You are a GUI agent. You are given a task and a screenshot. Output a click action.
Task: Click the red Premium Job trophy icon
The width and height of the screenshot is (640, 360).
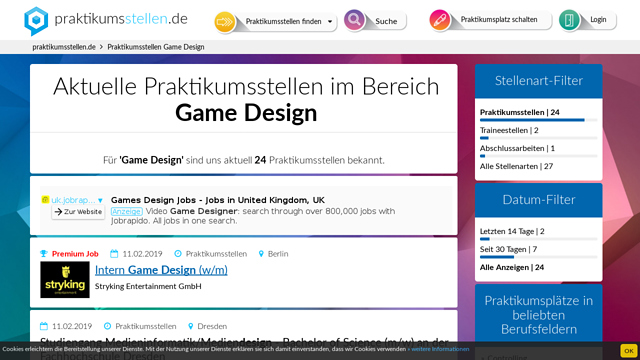tap(44, 253)
